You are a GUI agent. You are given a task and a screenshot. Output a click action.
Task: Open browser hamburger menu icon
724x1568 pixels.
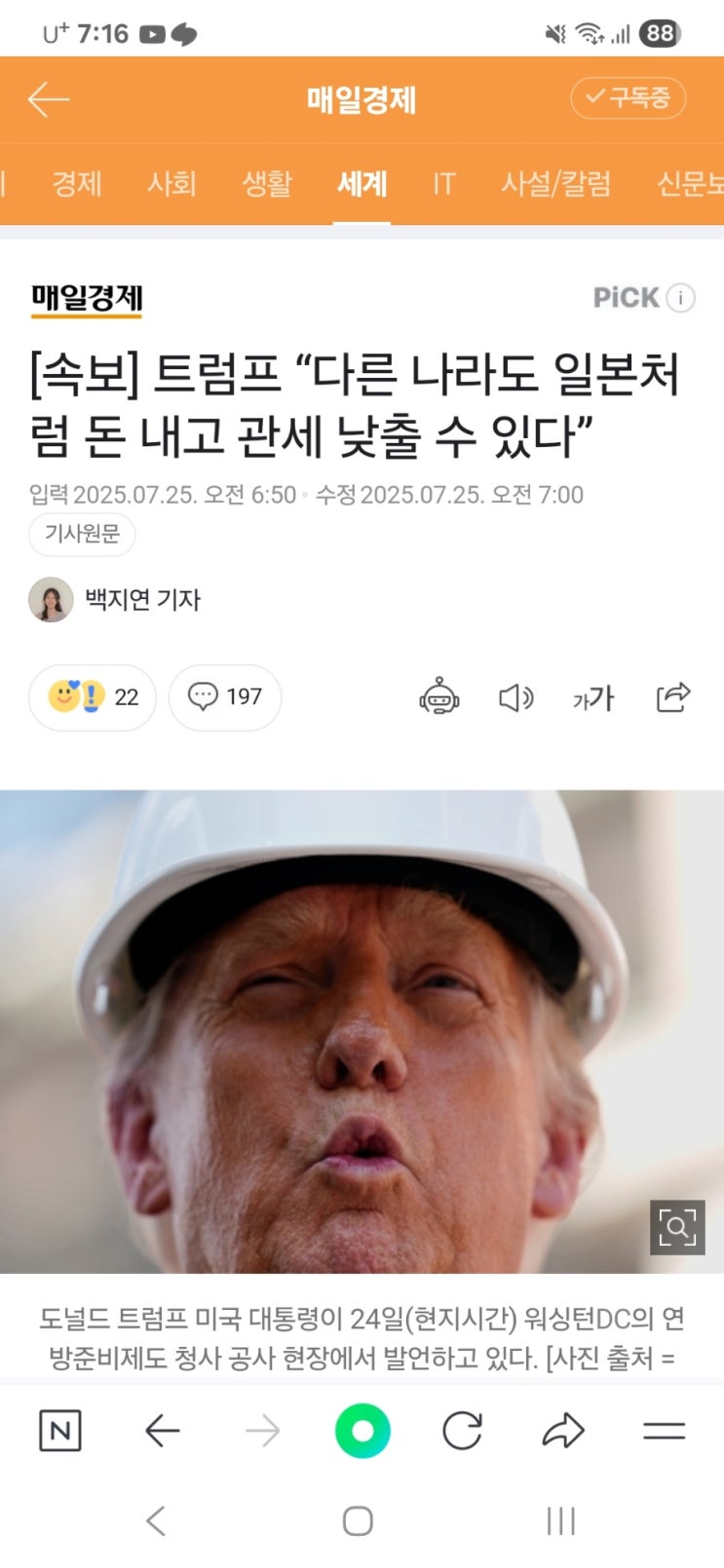coord(665,1431)
